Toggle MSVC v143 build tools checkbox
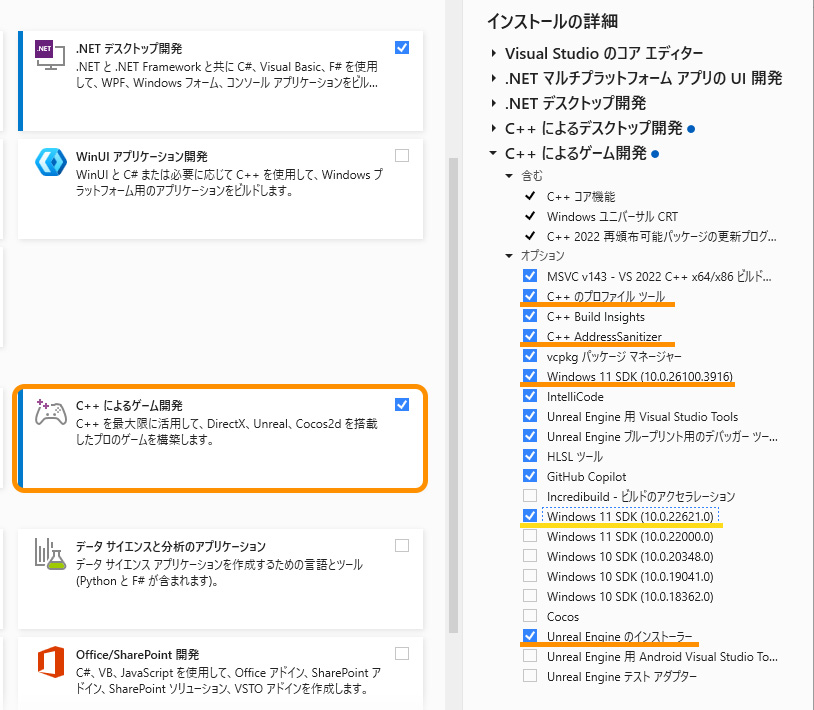 pyautogui.click(x=530, y=276)
